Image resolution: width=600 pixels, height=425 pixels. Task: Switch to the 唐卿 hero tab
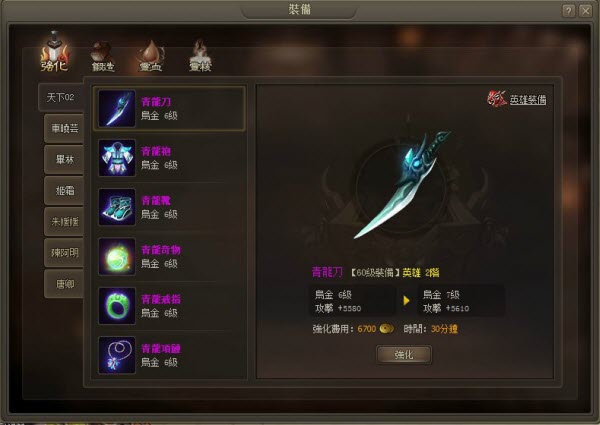tap(64, 284)
